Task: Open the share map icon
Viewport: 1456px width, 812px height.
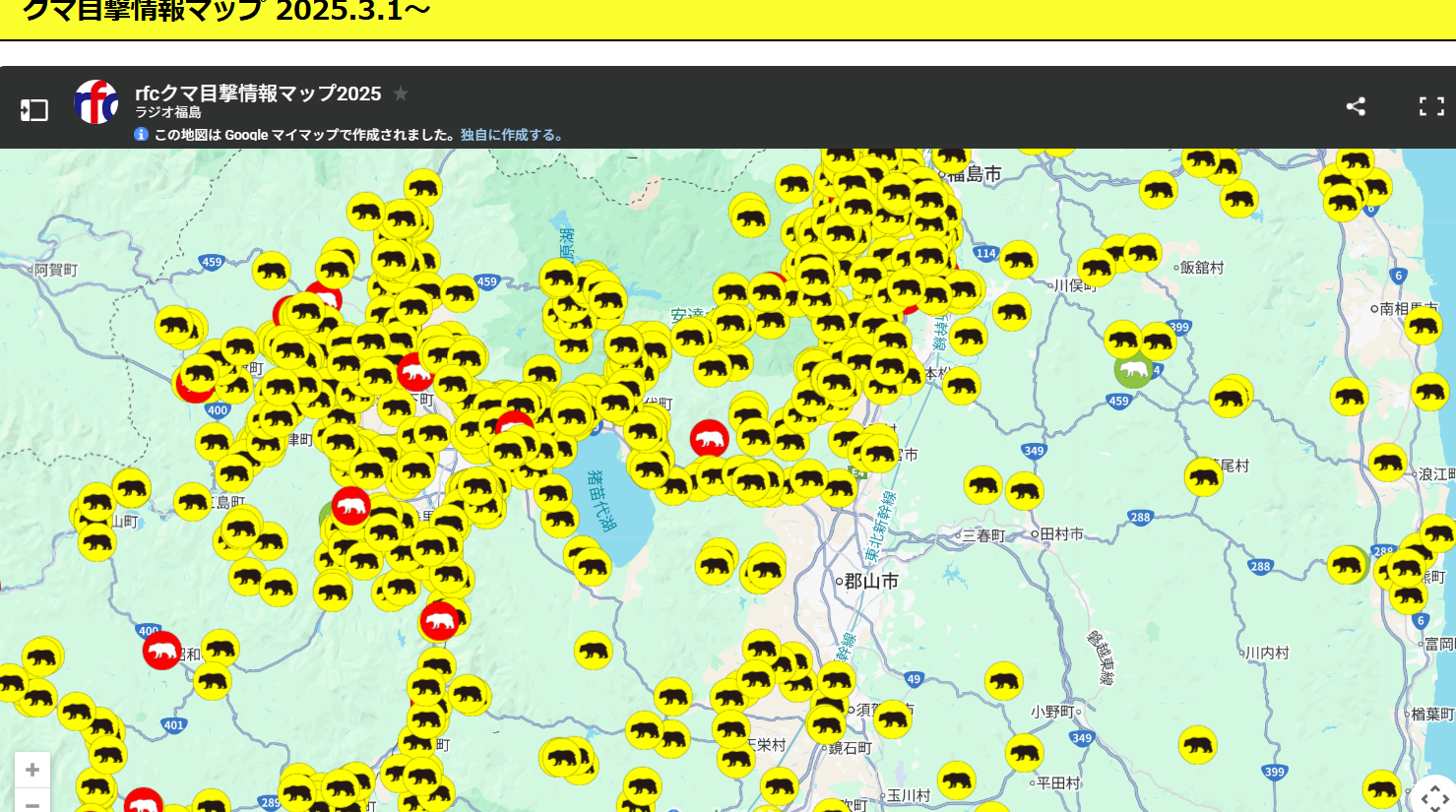Action: (x=1356, y=106)
